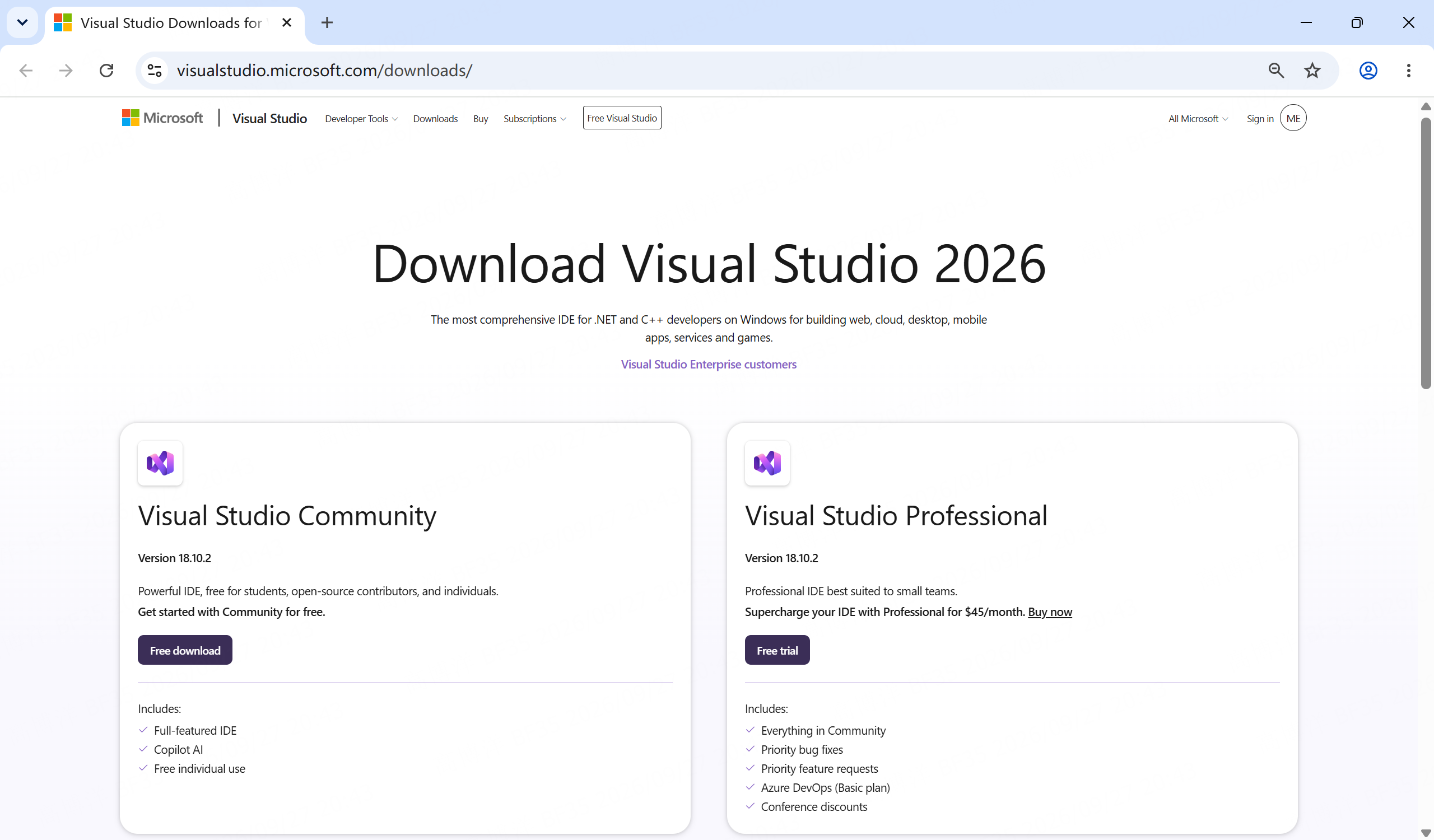Viewport: 1434px width, 840px height.
Task: Expand the Subscriptions dropdown
Action: click(x=535, y=119)
